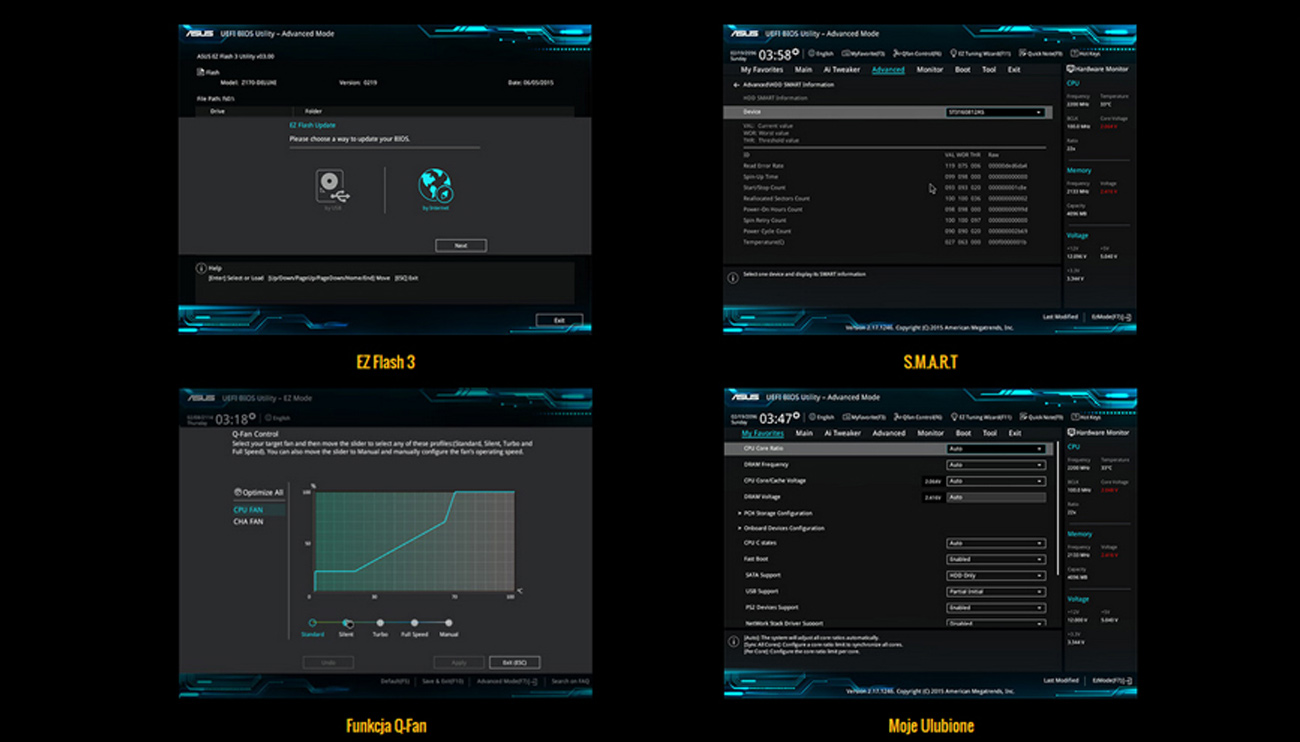Open SATA Support dropdown

[995, 575]
